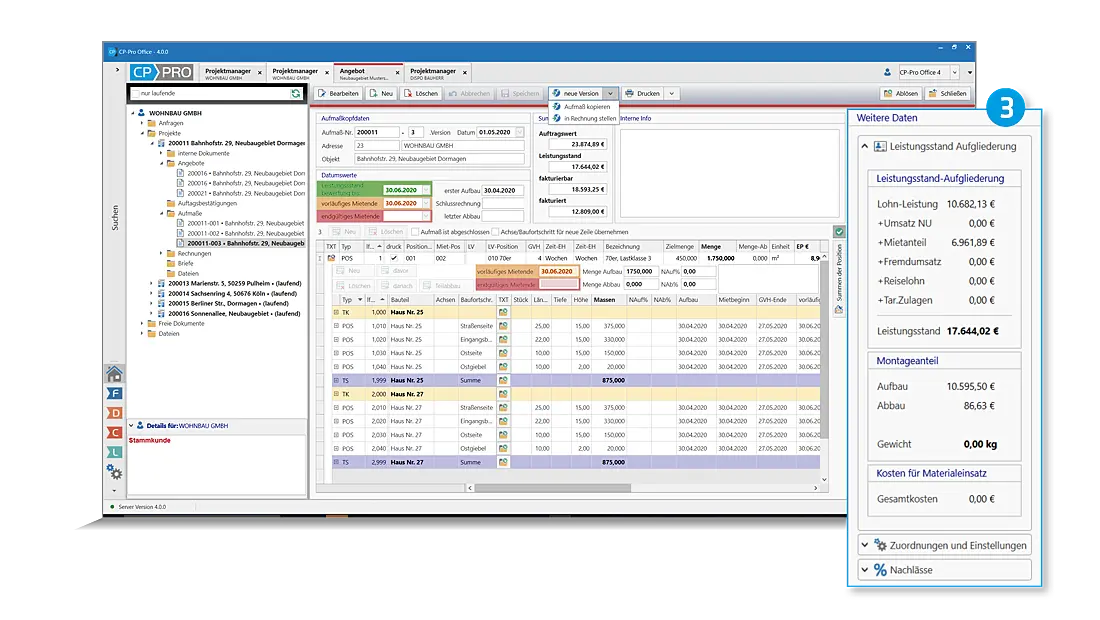The image size is (1100, 620).
Task: Open the red C module icon
Action: tap(114, 433)
